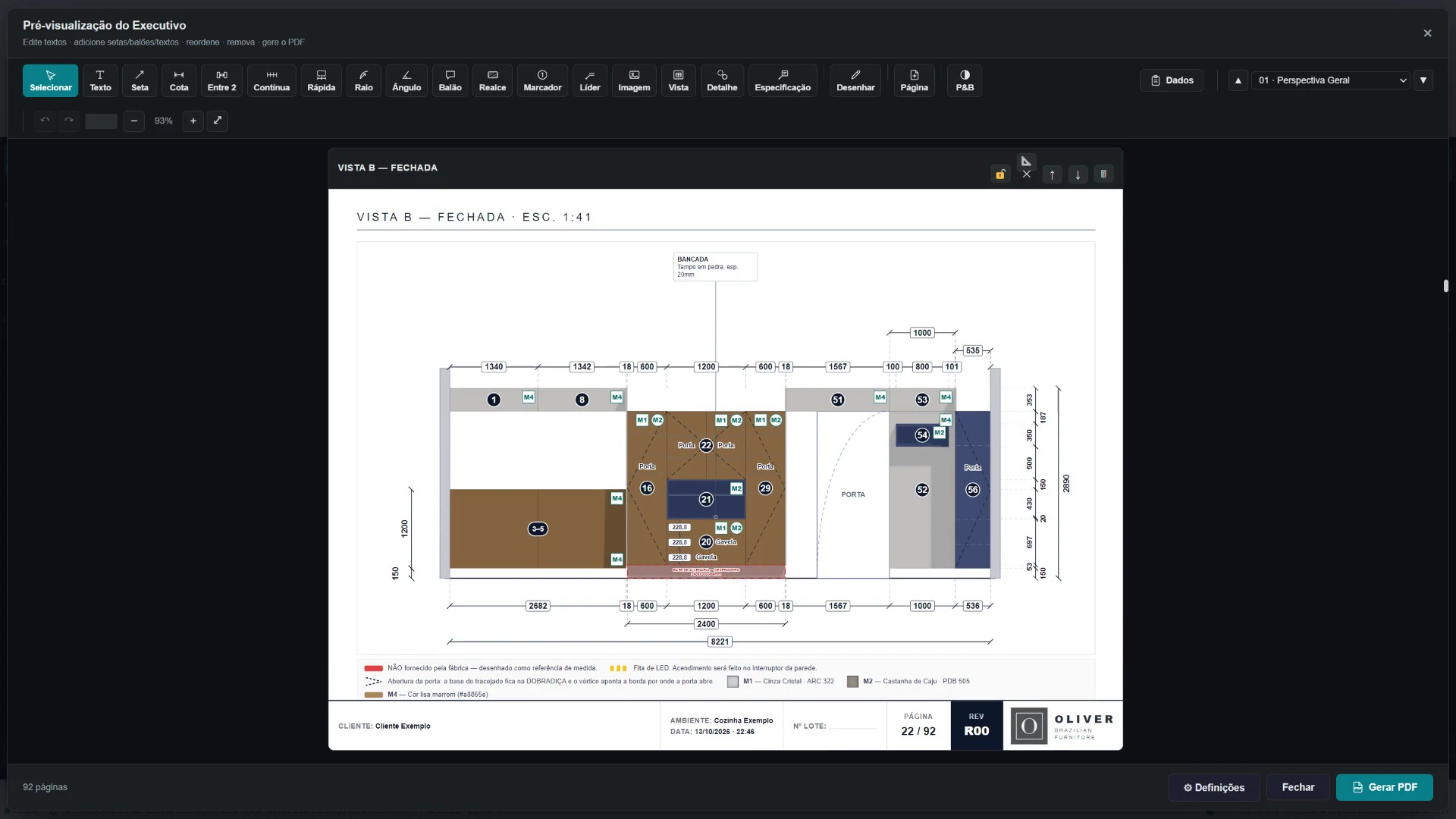Open the Especificação tool

point(783,80)
